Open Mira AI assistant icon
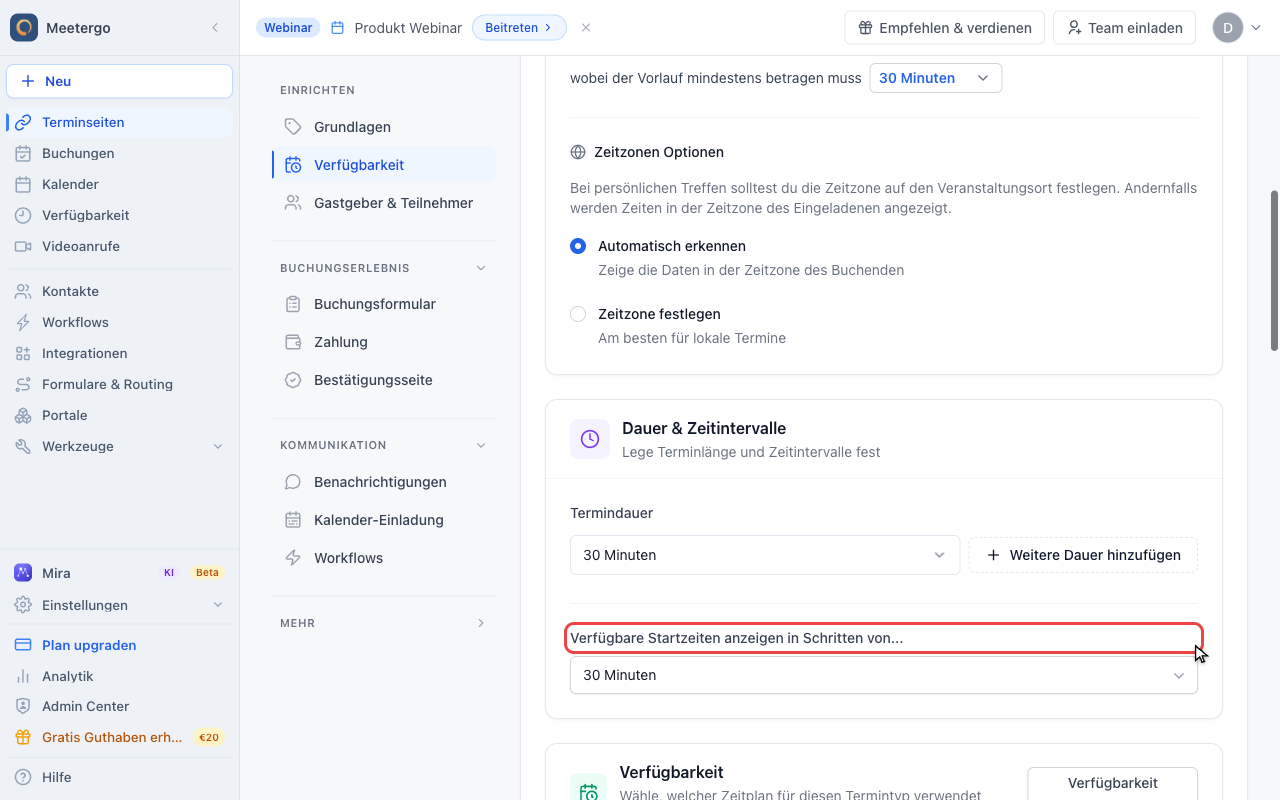This screenshot has width=1280, height=800. pyautogui.click(x=23, y=573)
